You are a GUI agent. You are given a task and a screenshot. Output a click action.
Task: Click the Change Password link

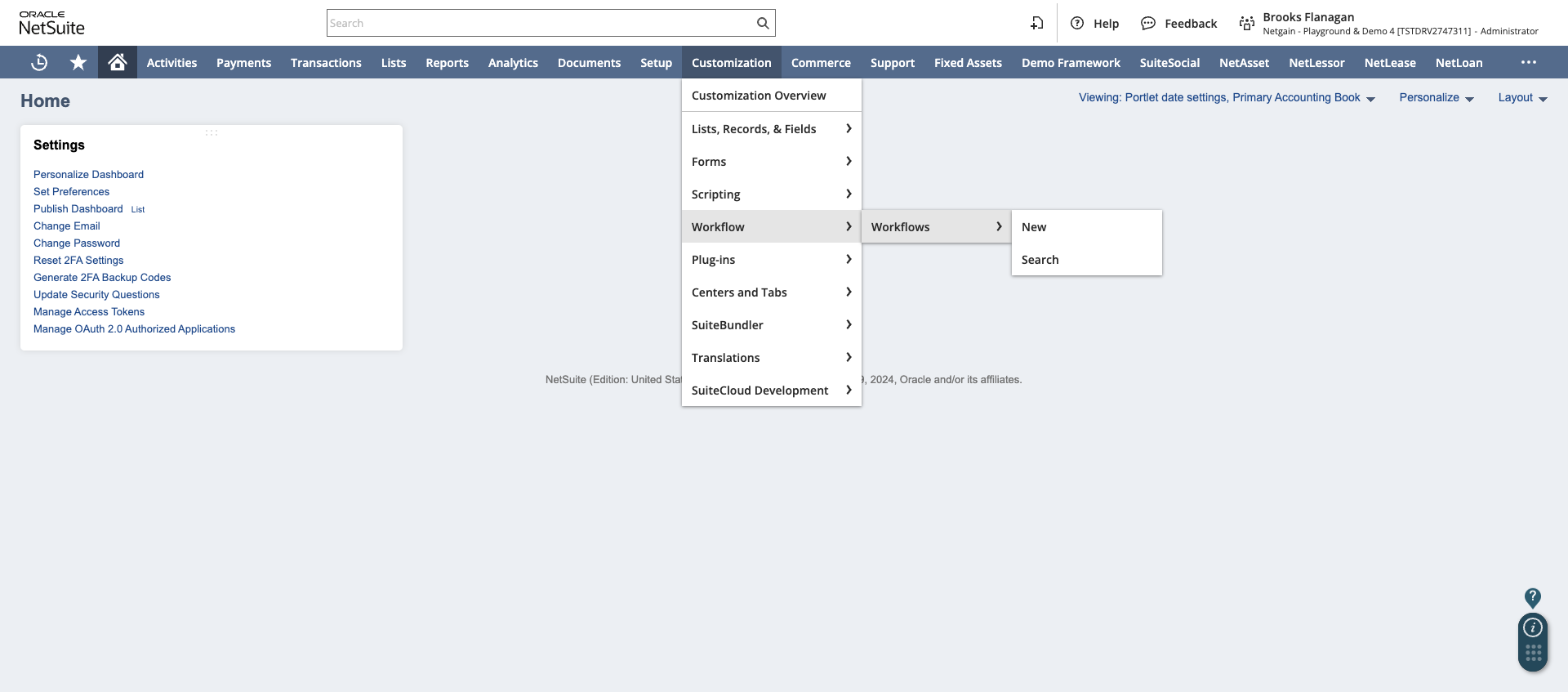(77, 243)
